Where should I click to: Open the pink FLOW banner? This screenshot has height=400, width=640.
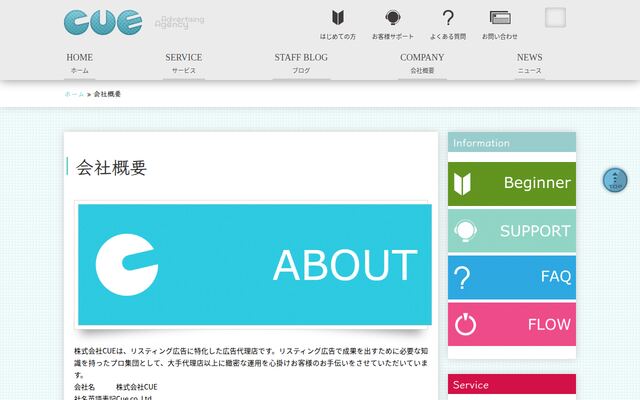pos(512,324)
